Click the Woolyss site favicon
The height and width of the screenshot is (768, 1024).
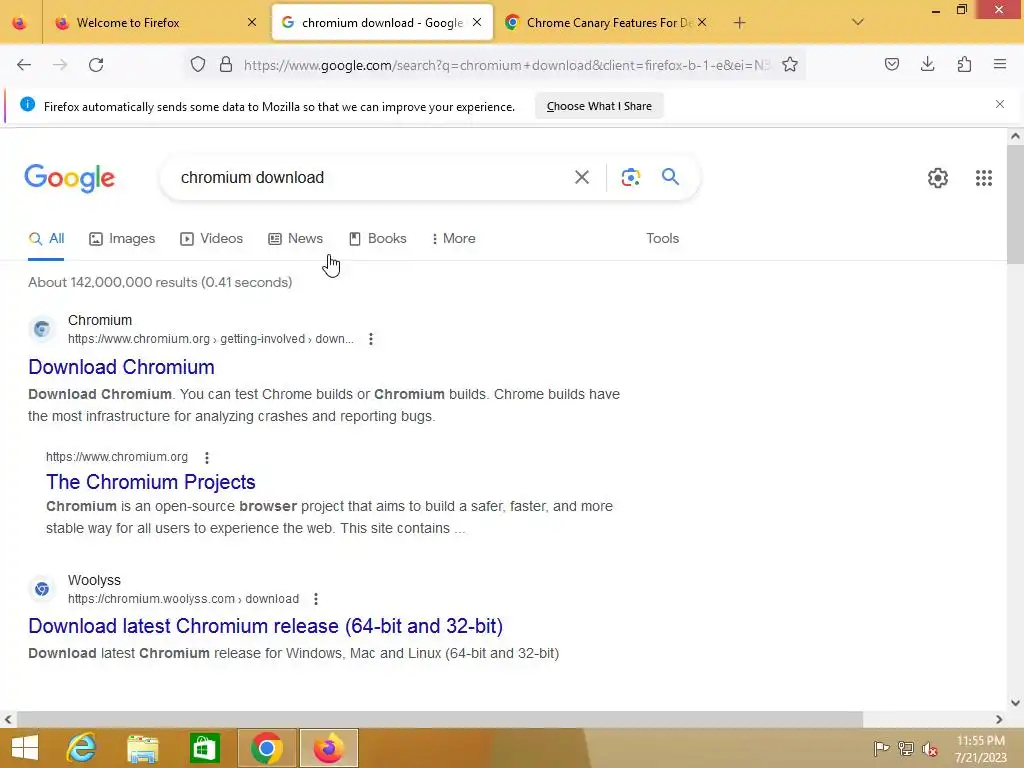pyautogui.click(x=42, y=589)
